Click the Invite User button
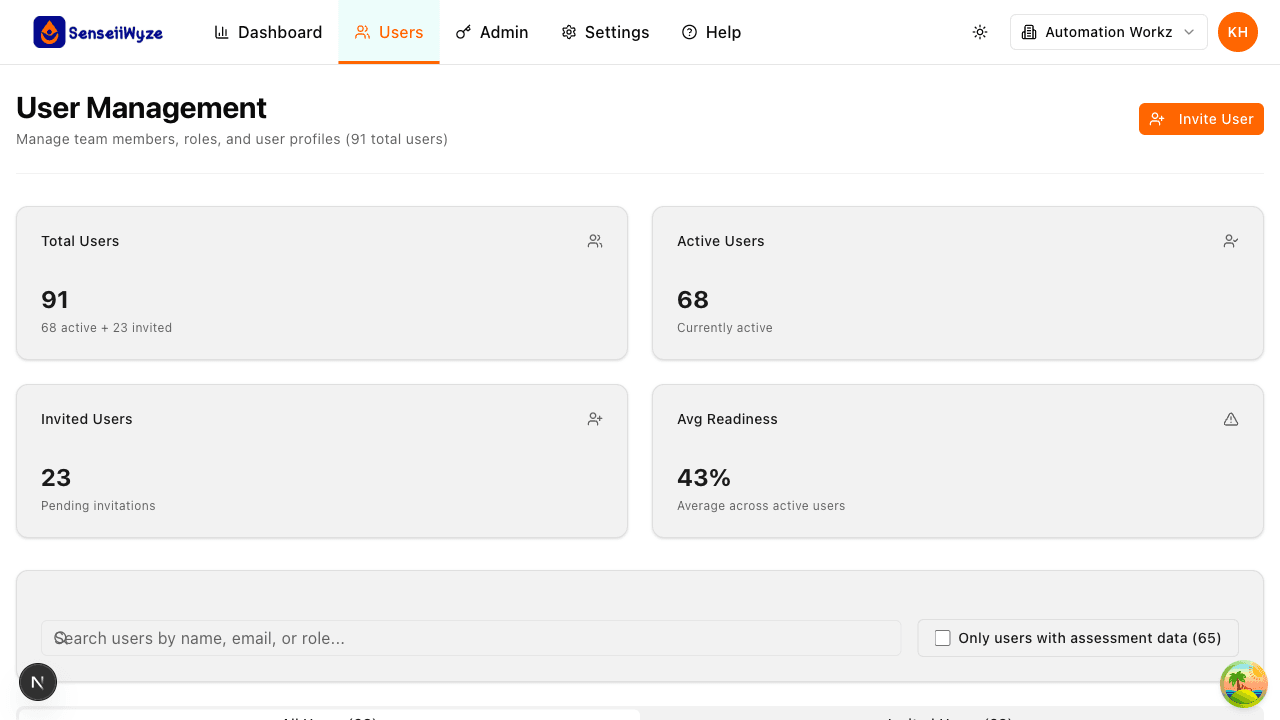Screen dimensions: 1280x720 click(x=1201, y=119)
